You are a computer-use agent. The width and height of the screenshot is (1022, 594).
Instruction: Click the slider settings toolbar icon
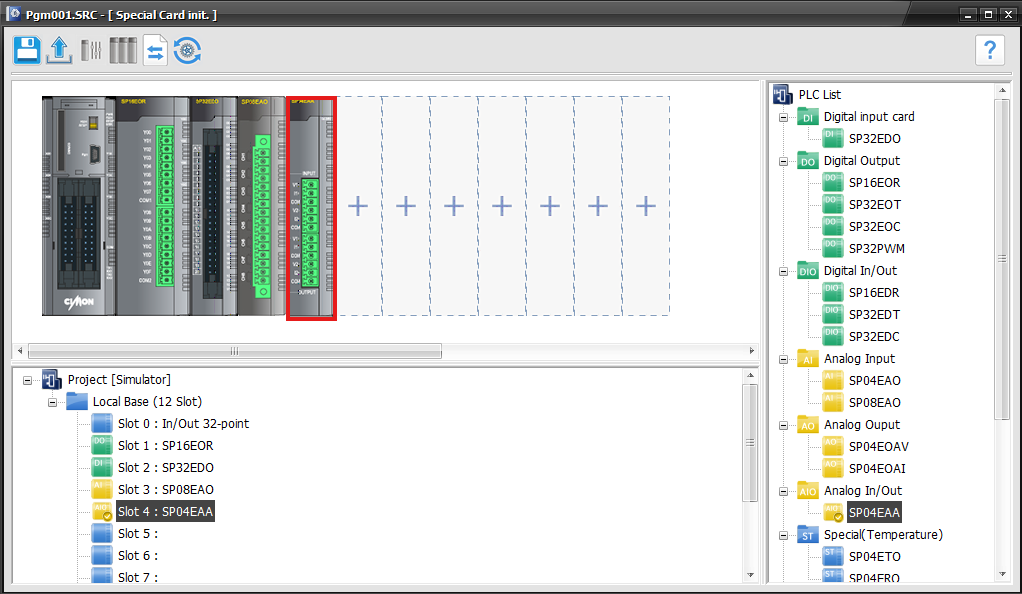(91, 50)
